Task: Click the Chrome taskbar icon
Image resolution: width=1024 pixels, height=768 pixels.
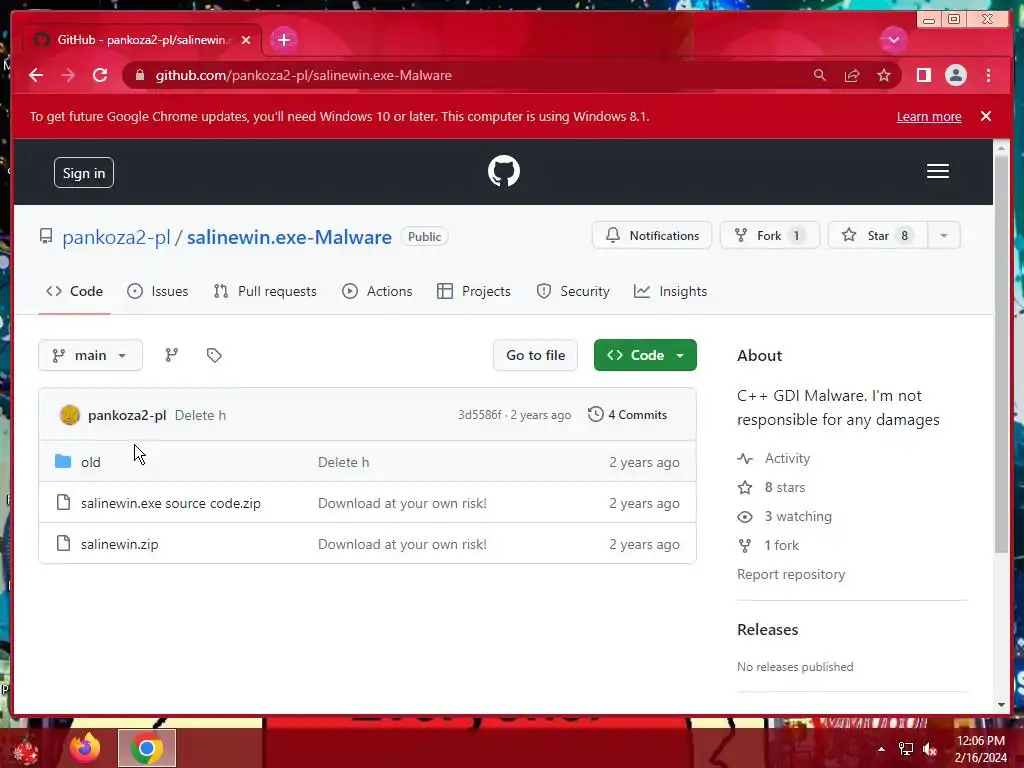Action: [147, 748]
